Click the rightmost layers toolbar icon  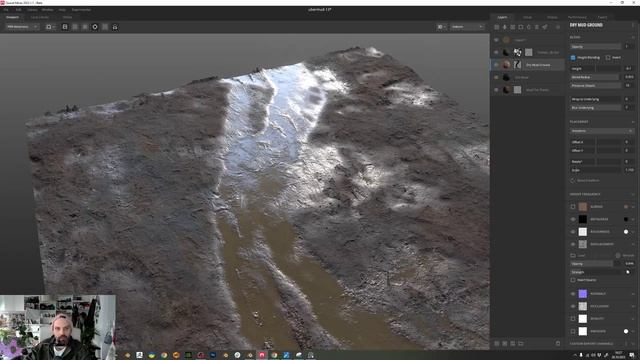[x=558, y=27]
